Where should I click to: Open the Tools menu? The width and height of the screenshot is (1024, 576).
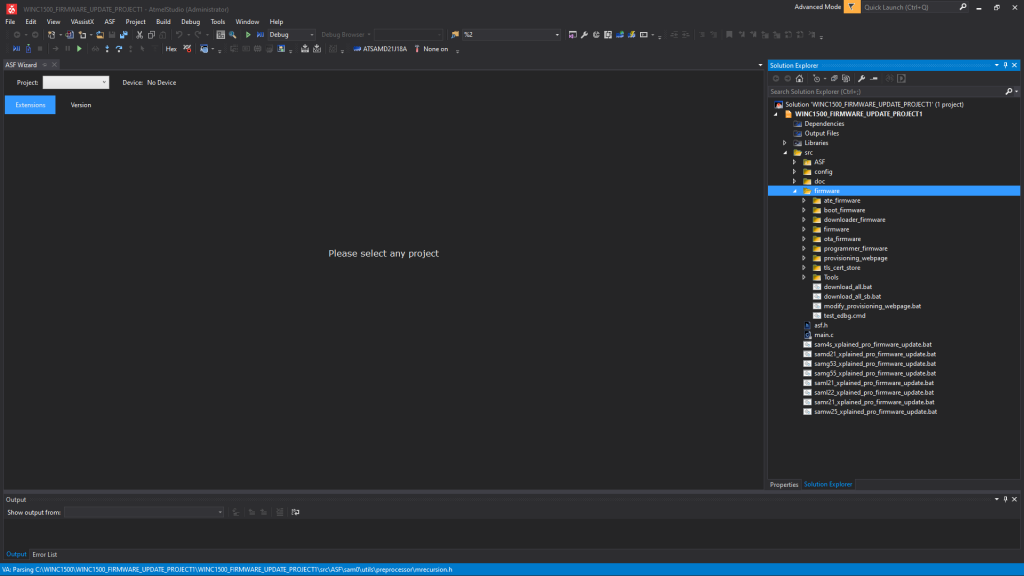217,22
